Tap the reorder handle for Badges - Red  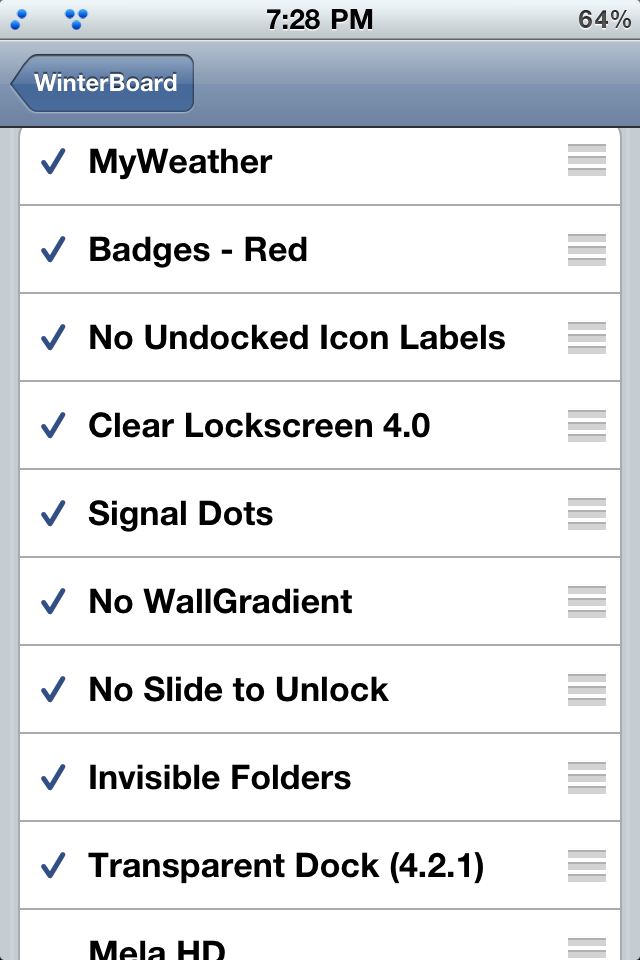(586, 250)
